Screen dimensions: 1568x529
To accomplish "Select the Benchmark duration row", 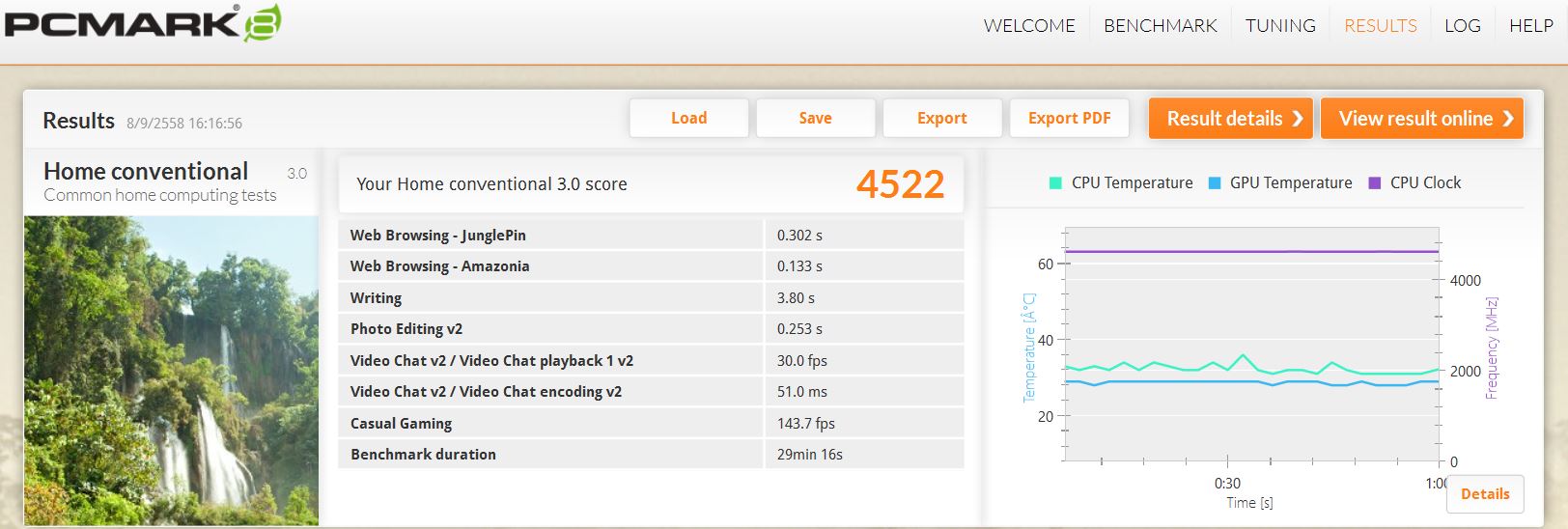I will (651, 455).
